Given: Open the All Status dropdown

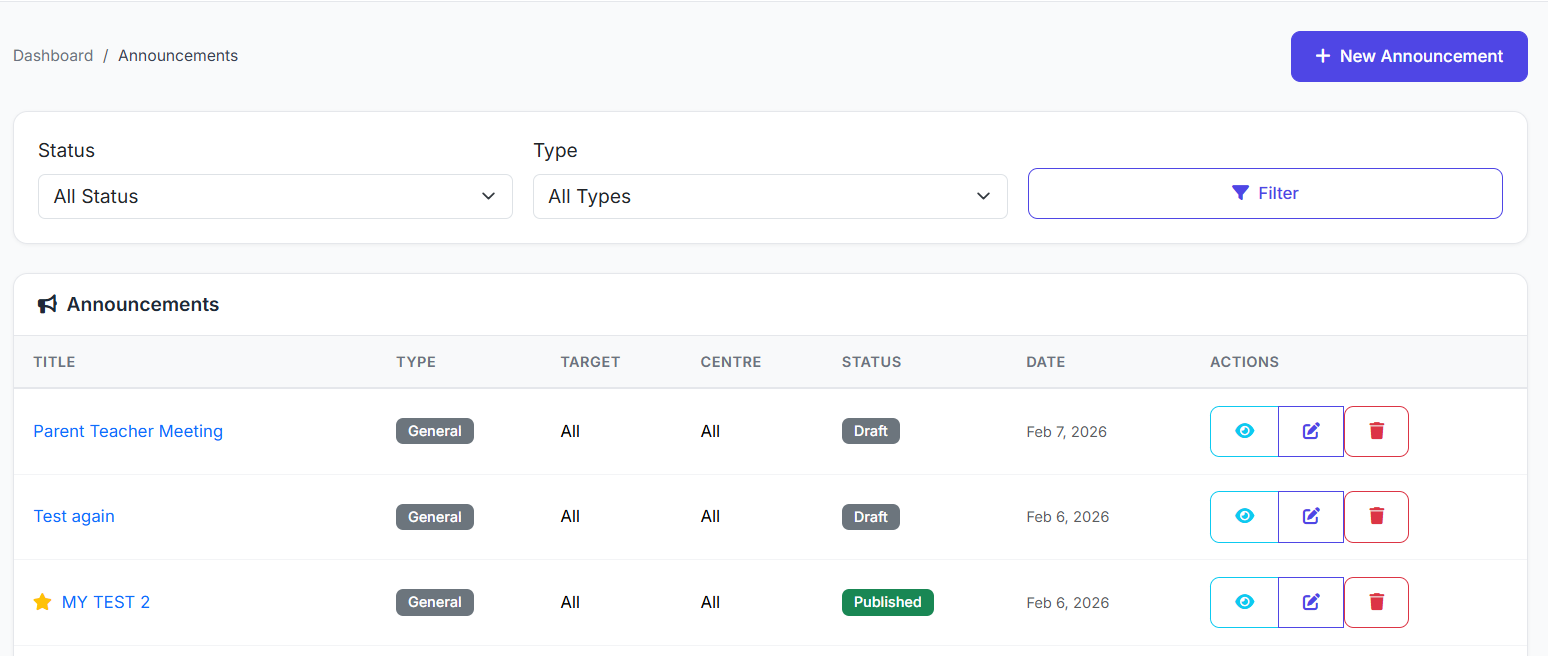Looking at the screenshot, I should pos(275,196).
